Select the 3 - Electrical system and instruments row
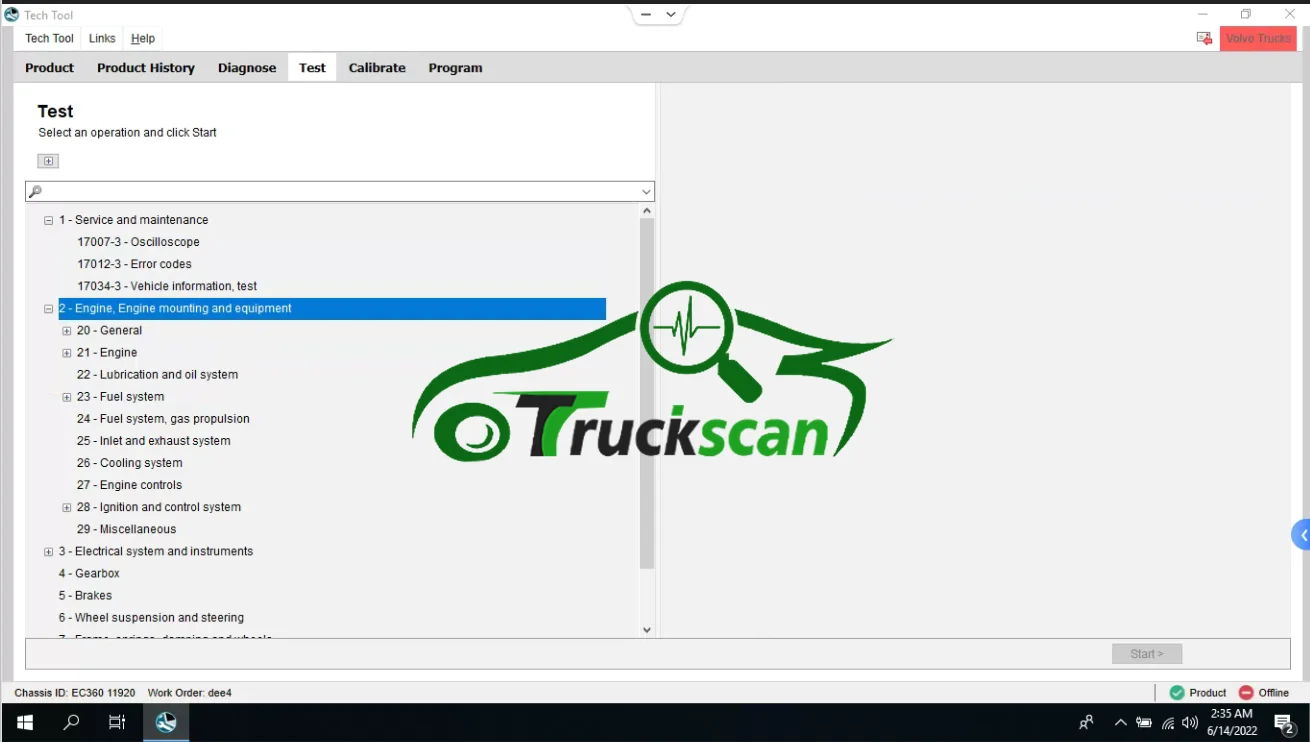Image resolution: width=1310 pixels, height=742 pixels. click(x=155, y=551)
